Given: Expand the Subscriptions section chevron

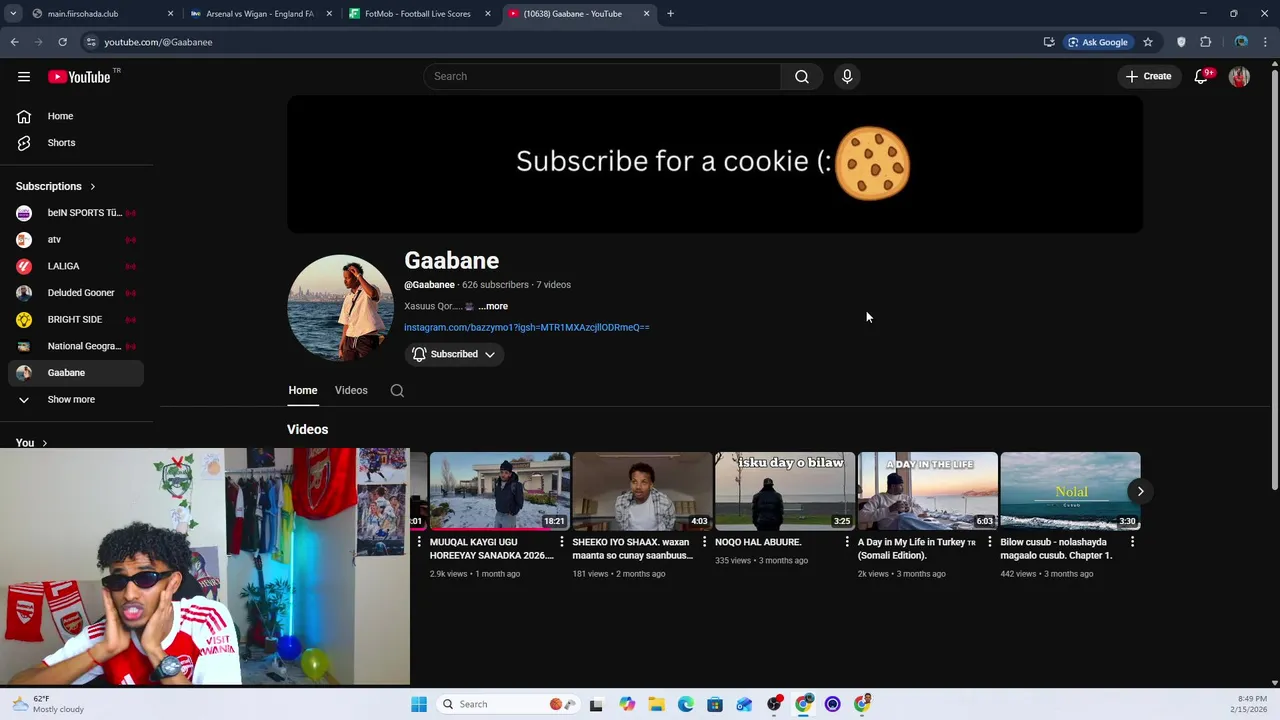Looking at the screenshot, I should tap(93, 186).
